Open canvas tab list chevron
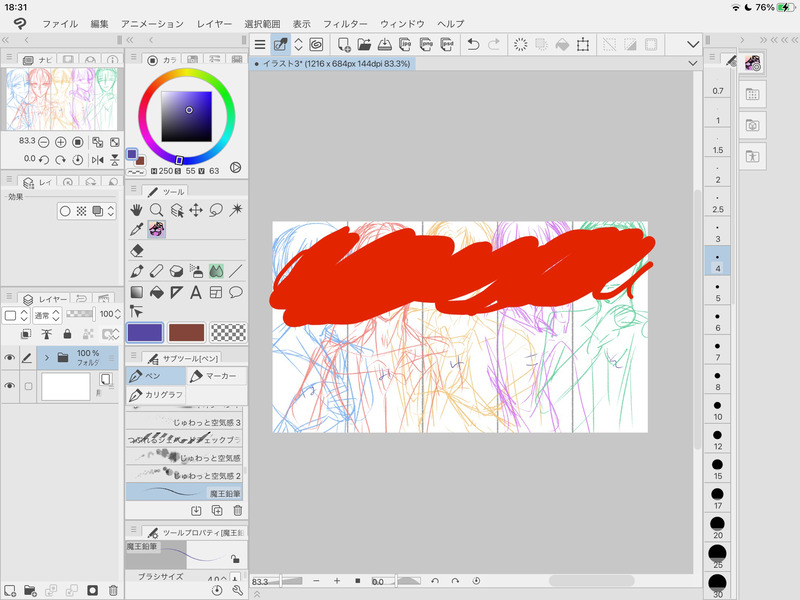The image size is (800, 600). (x=692, y=63)
